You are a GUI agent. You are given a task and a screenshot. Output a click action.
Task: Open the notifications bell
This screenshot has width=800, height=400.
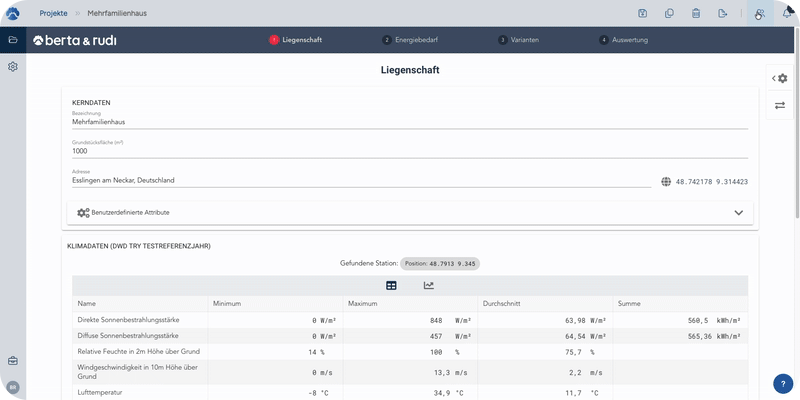click(x=787, y=13)
